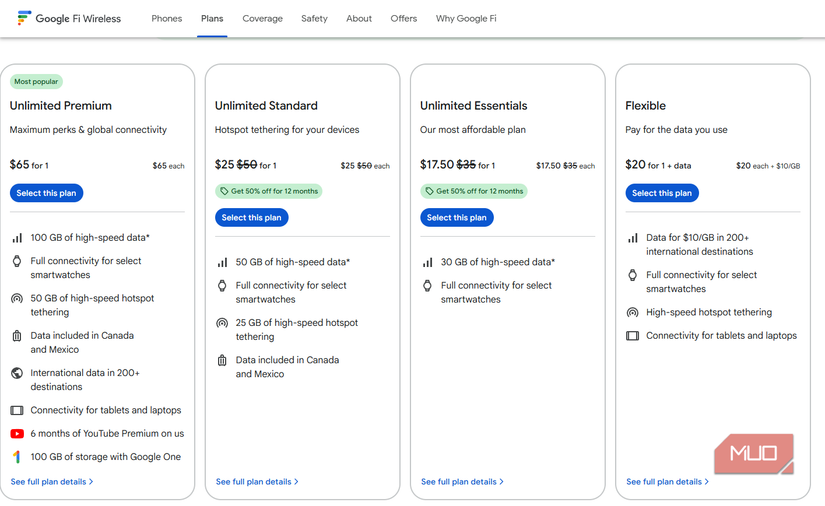Screen dimensions: 825x506
Task: Click hotspot icon in Flexible card
Action: [x=632, y=312]
